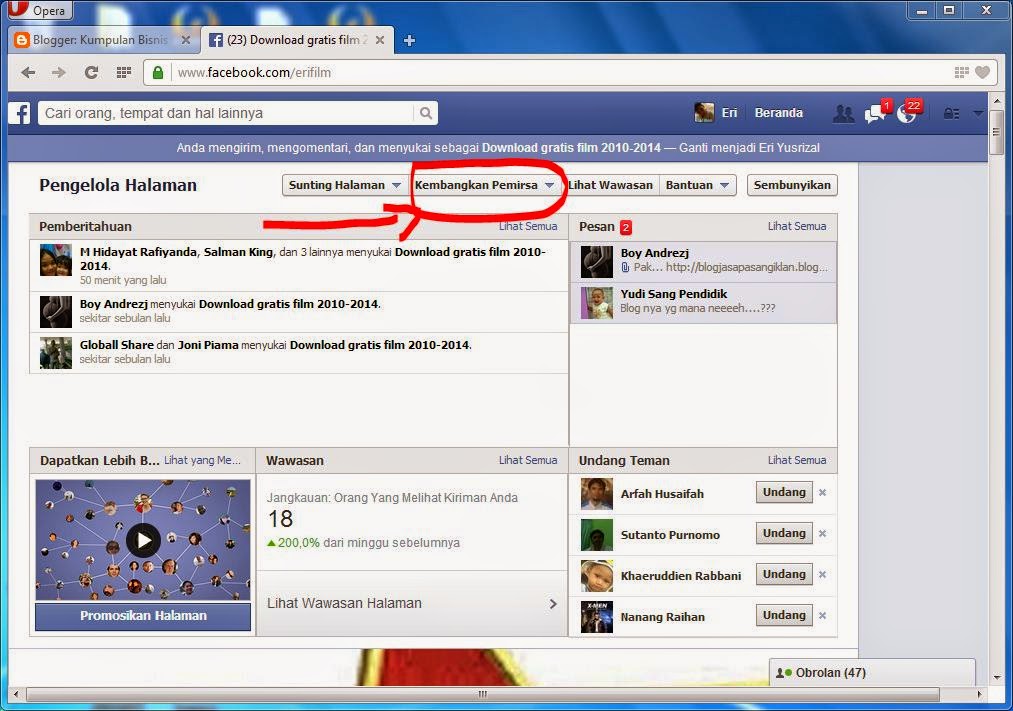Viewport: 1013px width, 711px height.
Task: Click Beranda in the top bar
Action: point(778,113)
